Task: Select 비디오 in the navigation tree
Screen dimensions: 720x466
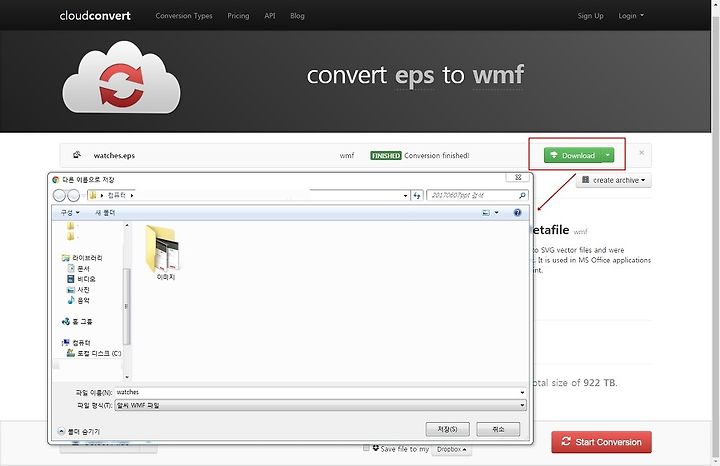Action: 81,279
